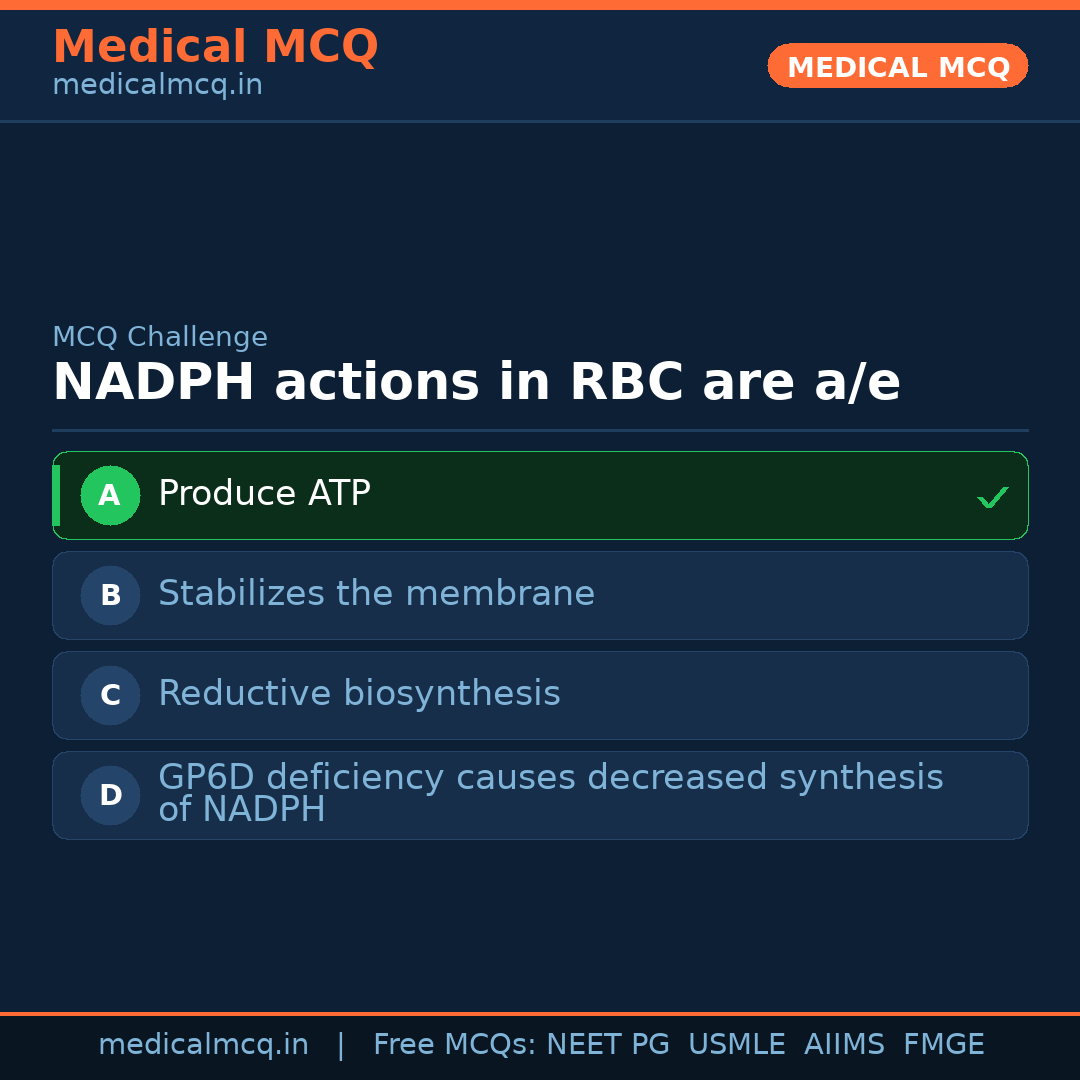
Task: Select the 'Produce ATP' answer text
Action: click(264, 494)
